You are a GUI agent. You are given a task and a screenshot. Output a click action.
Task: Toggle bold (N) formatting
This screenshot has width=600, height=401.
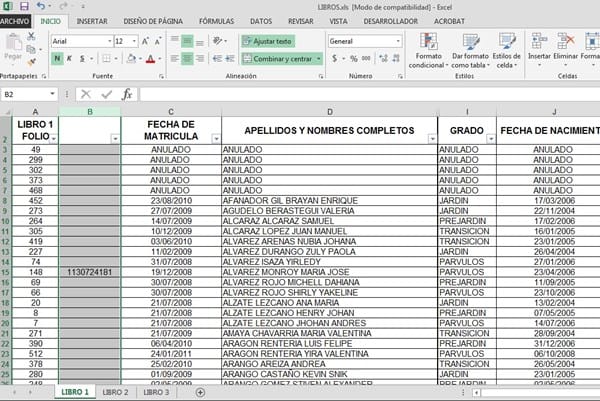57,59
